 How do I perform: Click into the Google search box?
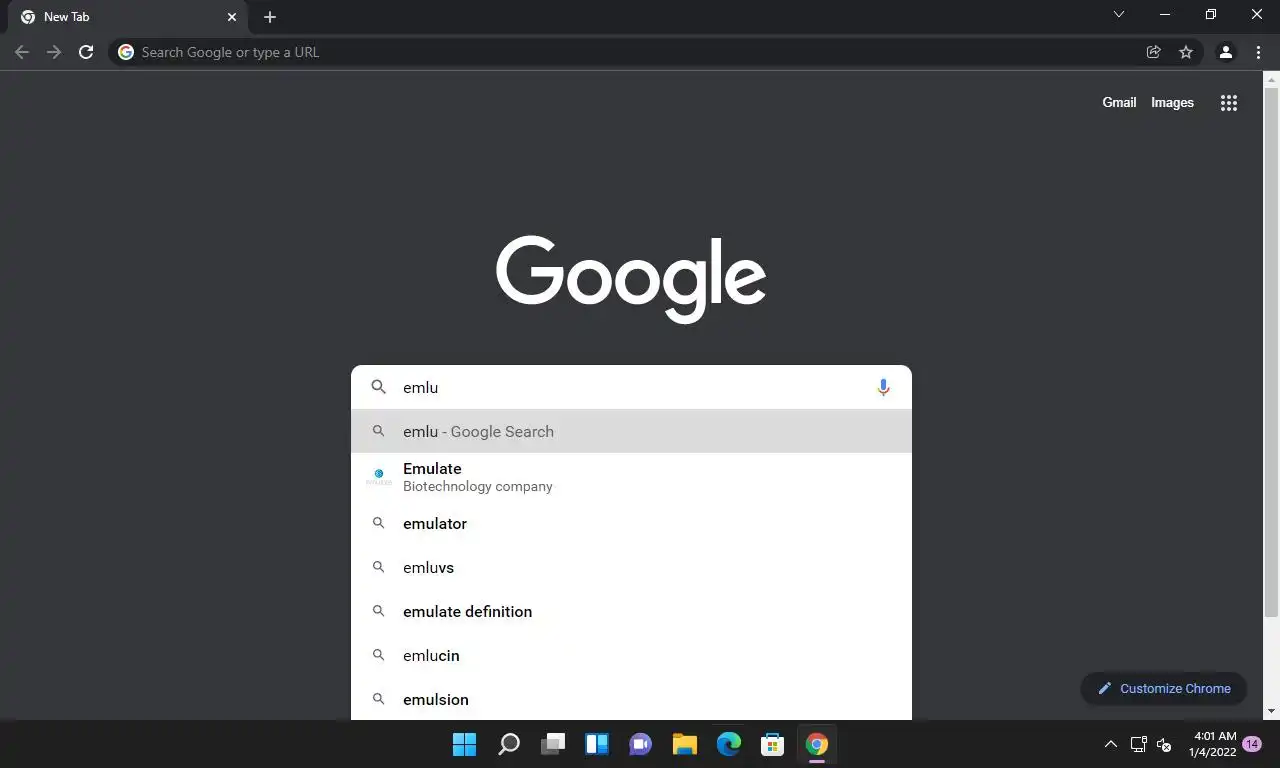(x=632, y=387)
